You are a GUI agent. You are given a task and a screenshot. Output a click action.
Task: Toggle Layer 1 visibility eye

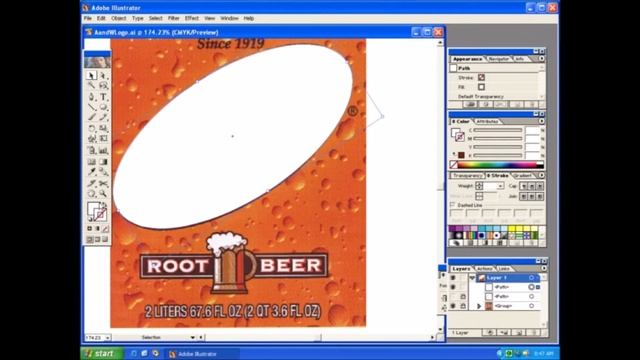pyautogui.click(x=453, y=278)
